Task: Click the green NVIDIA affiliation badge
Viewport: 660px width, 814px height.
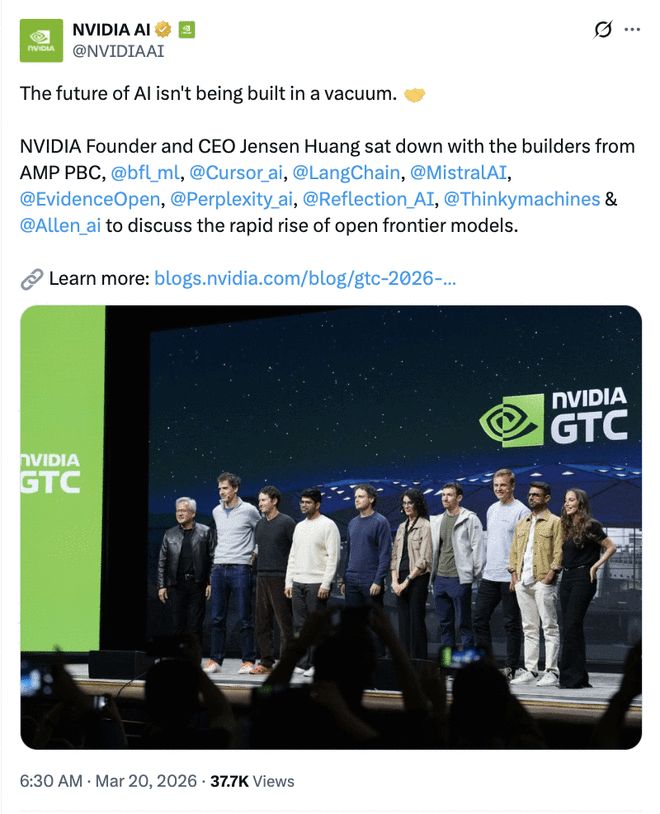Action: coord(186,30)
